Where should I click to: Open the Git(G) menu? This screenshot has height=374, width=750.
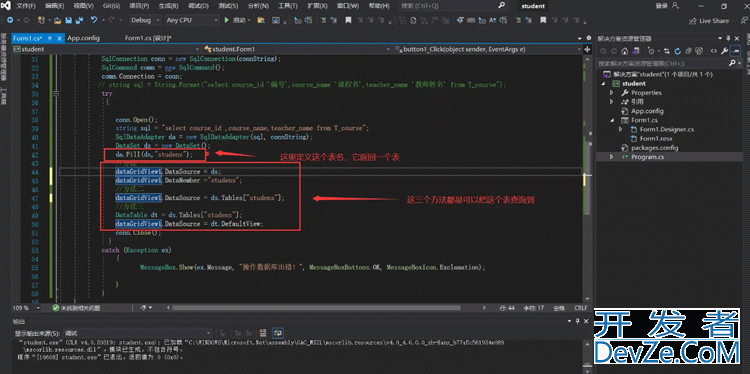click(x=111, y=6)
